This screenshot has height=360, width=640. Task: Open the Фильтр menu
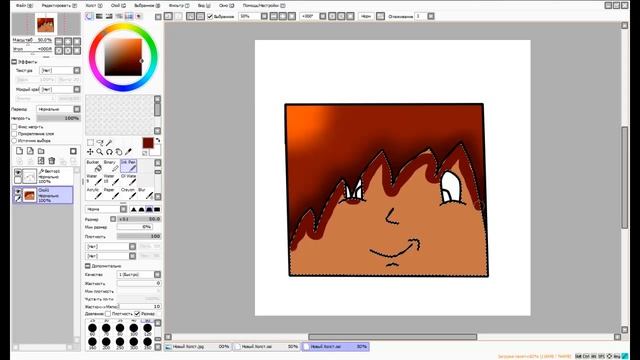pos(179,6)
